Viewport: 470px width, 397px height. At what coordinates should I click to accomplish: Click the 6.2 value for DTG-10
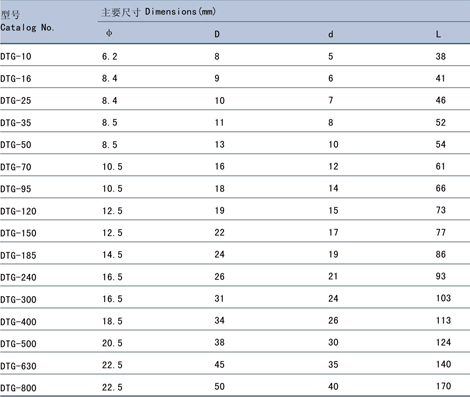click(x=110, y=57)
